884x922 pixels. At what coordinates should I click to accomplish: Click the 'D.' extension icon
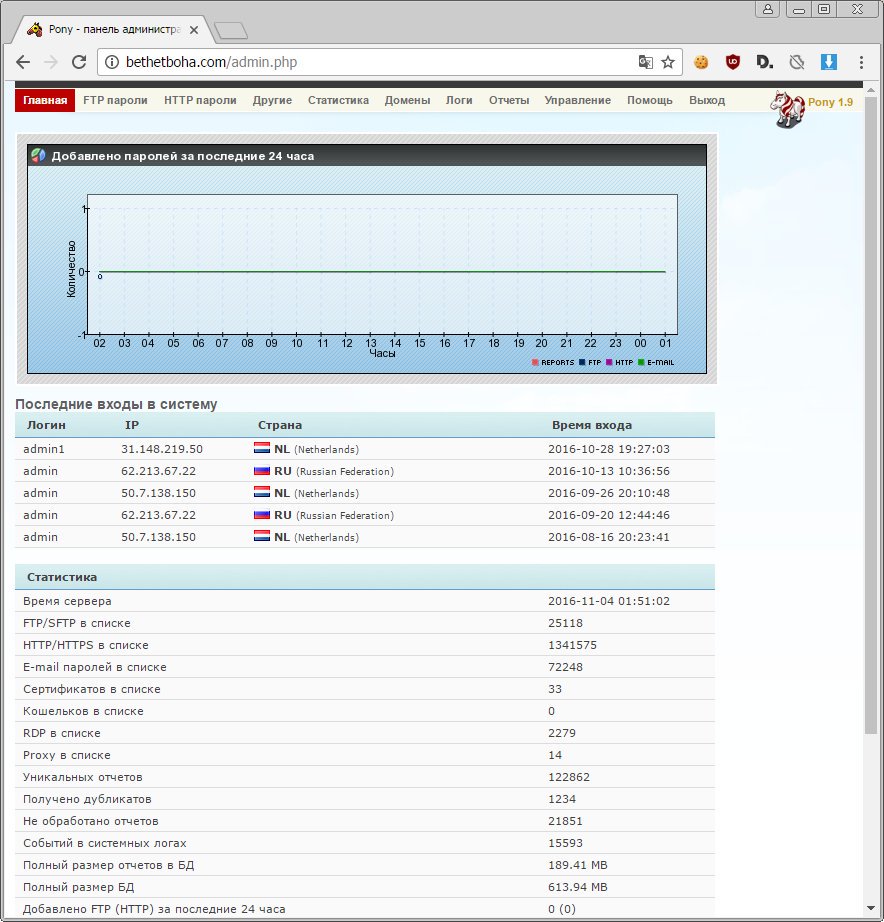(x=764, y=62)
